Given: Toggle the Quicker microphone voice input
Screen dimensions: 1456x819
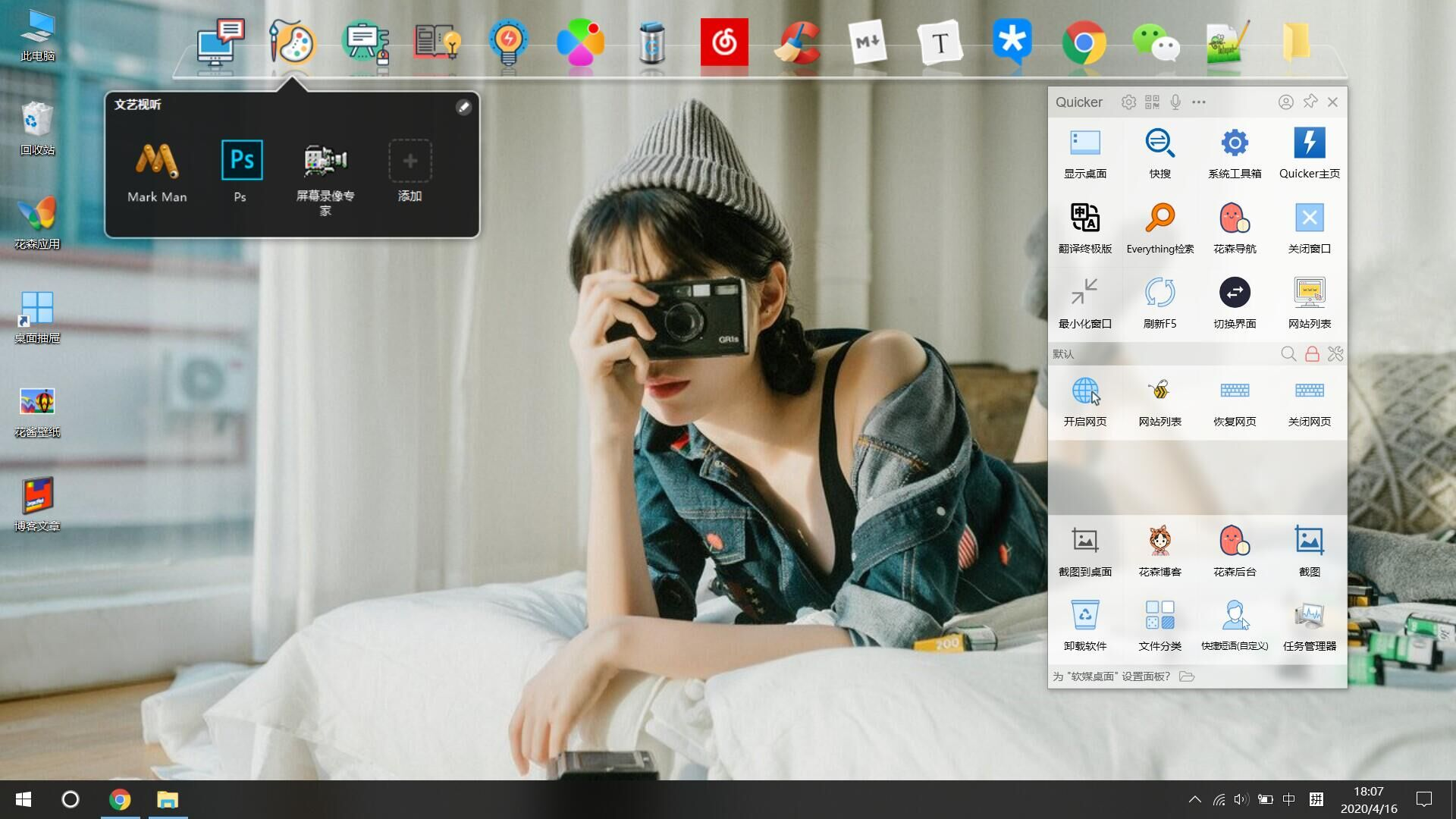Looking at the screenshot, I should tap(1175, 102).
